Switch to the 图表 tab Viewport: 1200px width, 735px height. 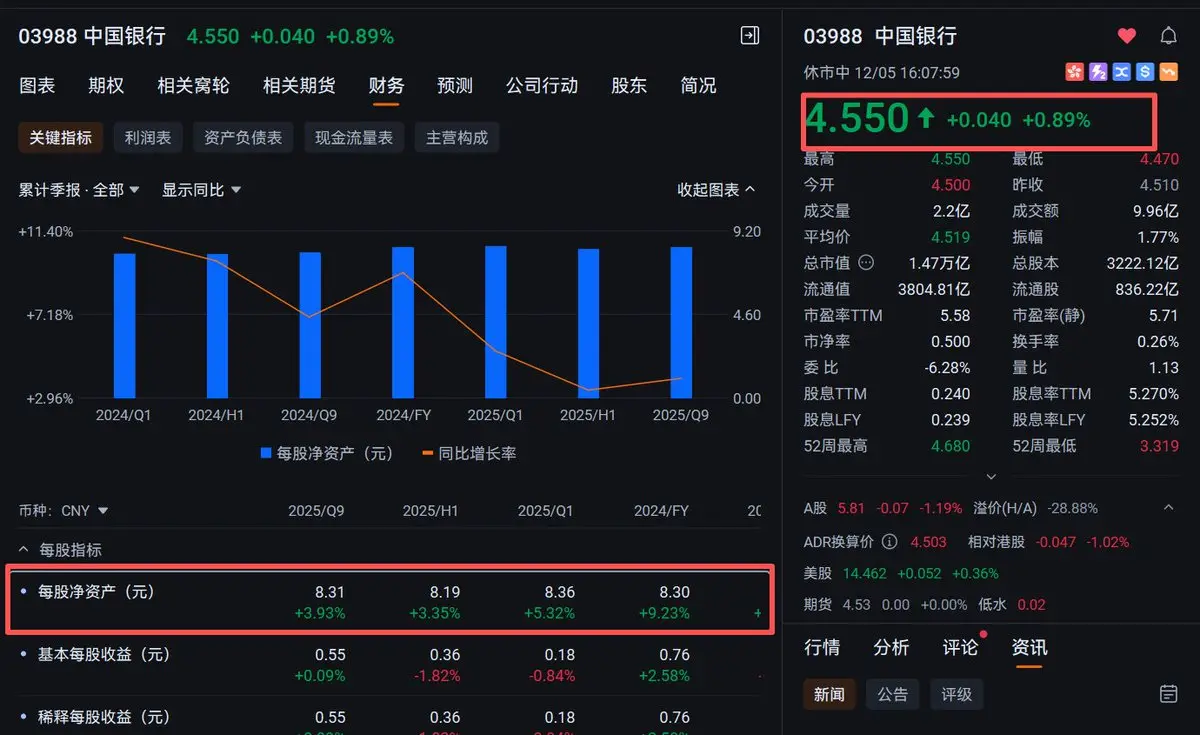37,86
